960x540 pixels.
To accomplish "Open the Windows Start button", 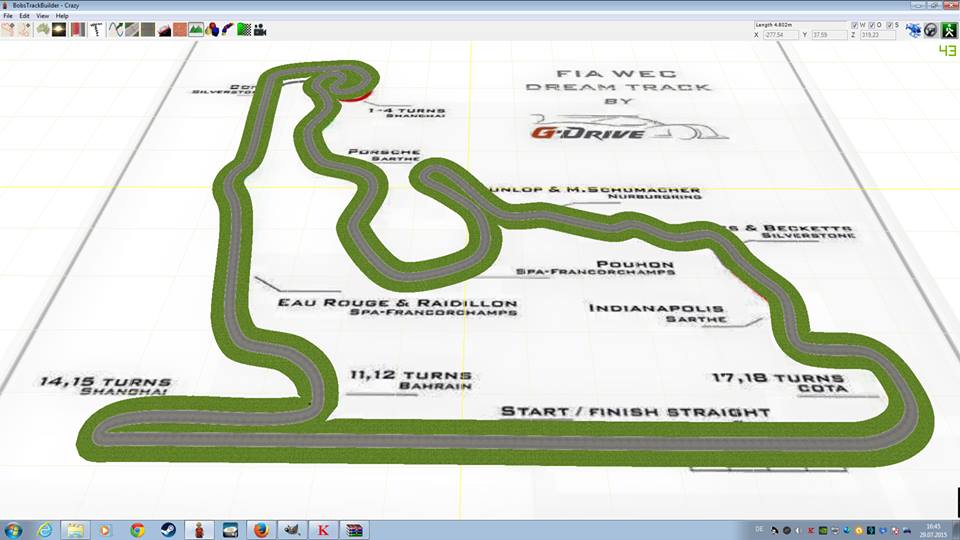I will point(13,530).
